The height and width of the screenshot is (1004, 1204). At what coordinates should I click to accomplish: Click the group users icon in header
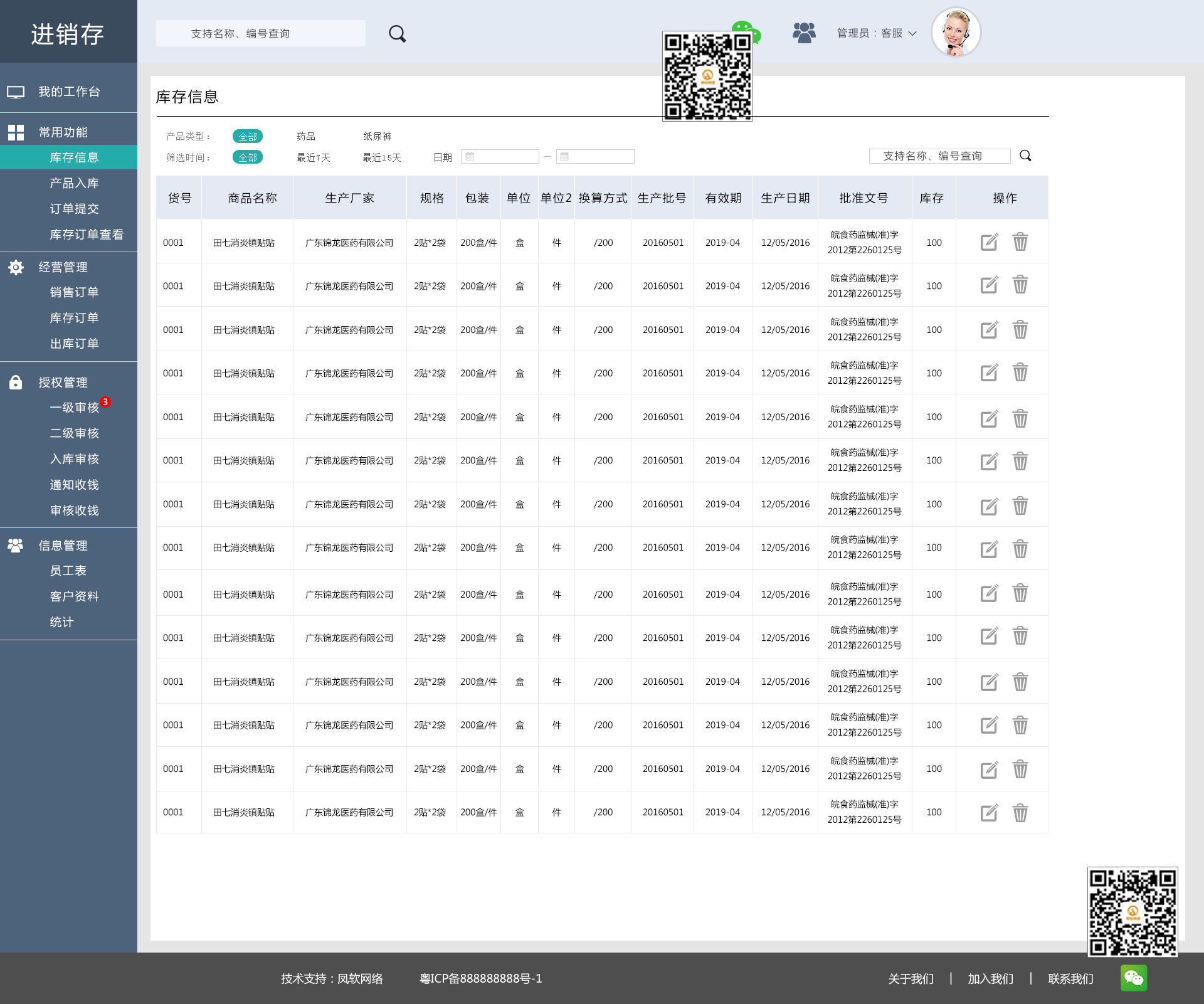804,33
